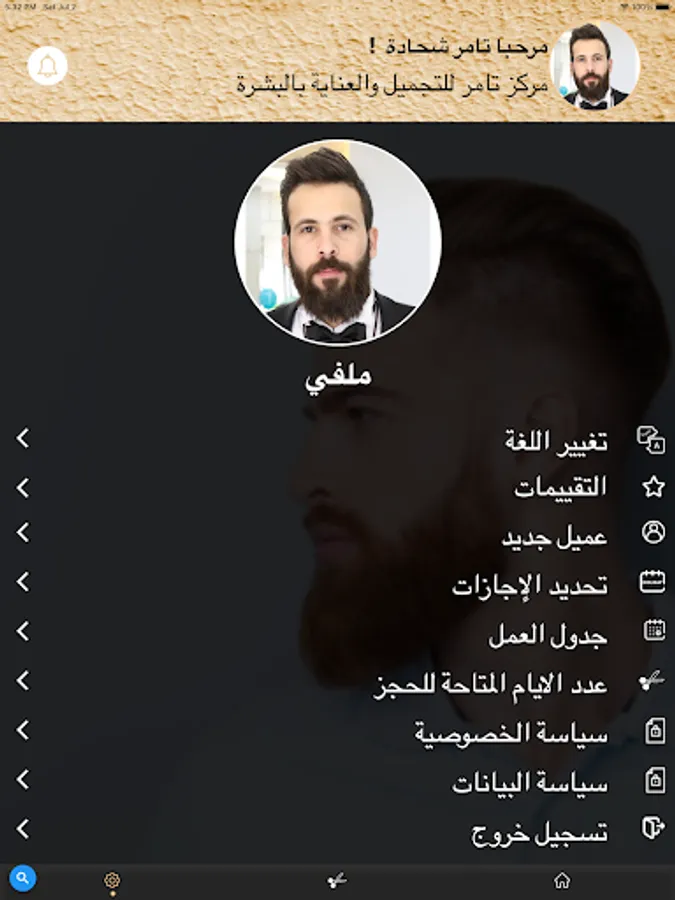Tap the small header avatar picture
675x900 pixels.
coord(595,65)
